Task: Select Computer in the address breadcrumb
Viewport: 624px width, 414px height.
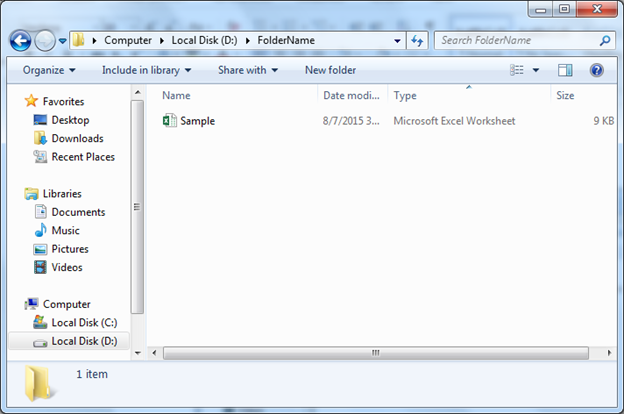Action: coord(128,40)
